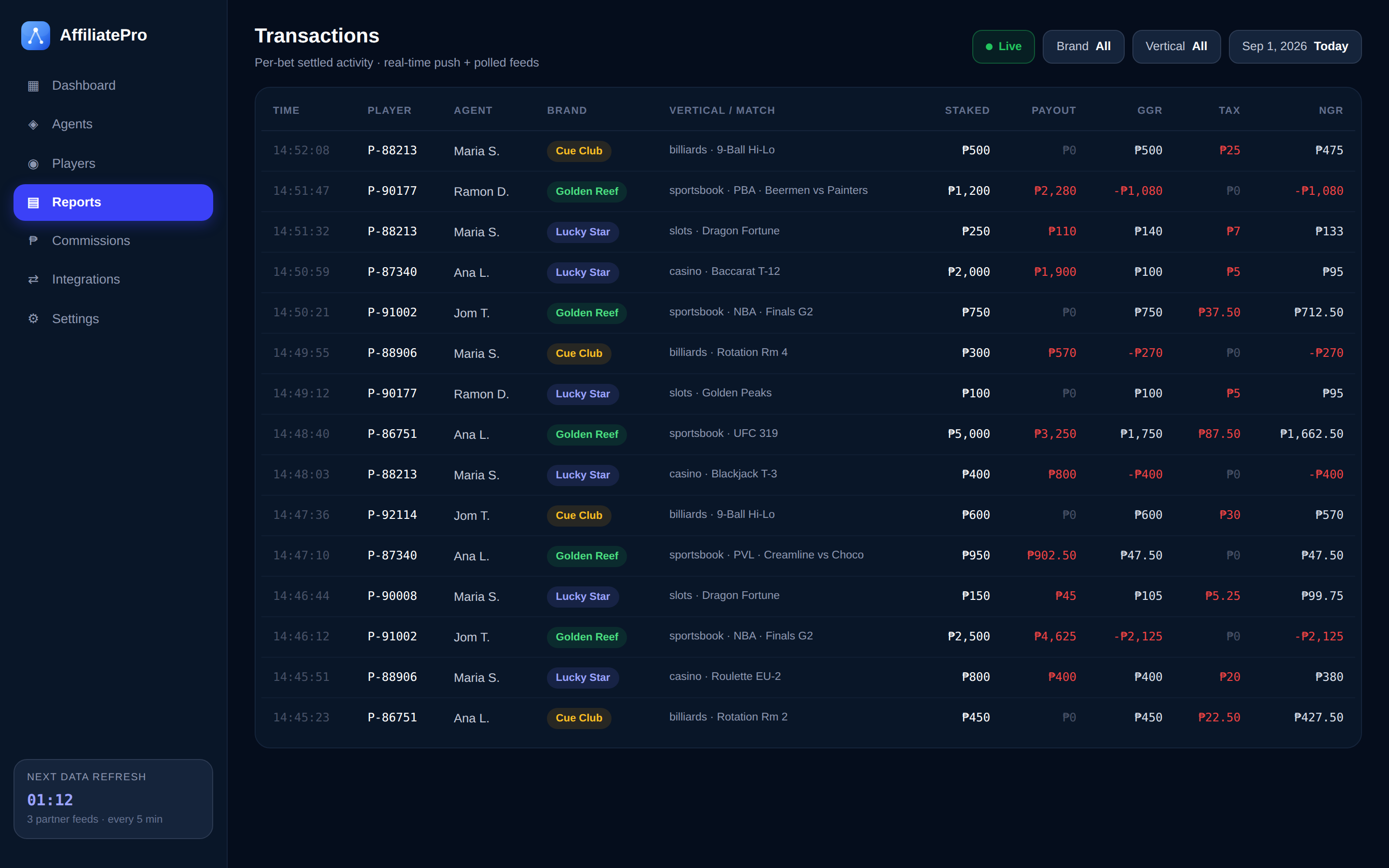Click Golden Reef badge in 14:48:40 row
Image resolution: width=1389 pixels, height=868 pixels.
586,434
